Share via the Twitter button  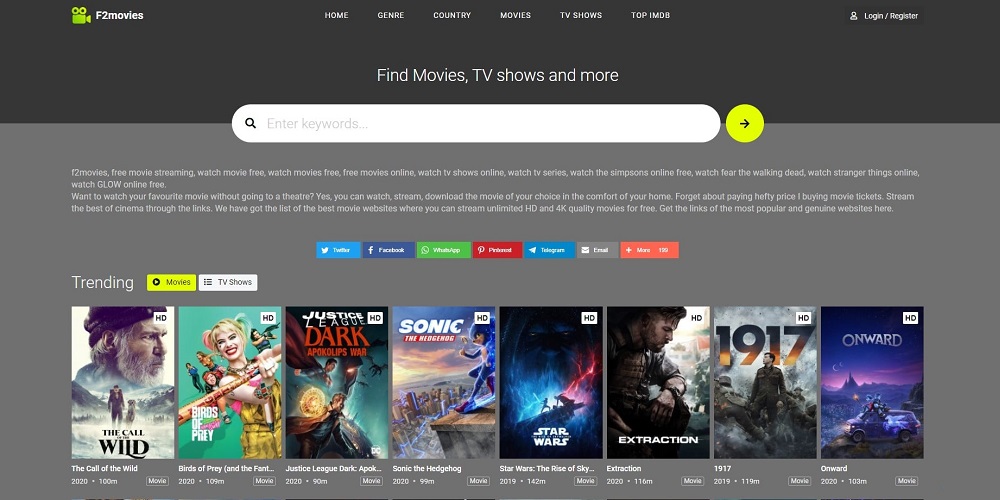tap(338, 250)
